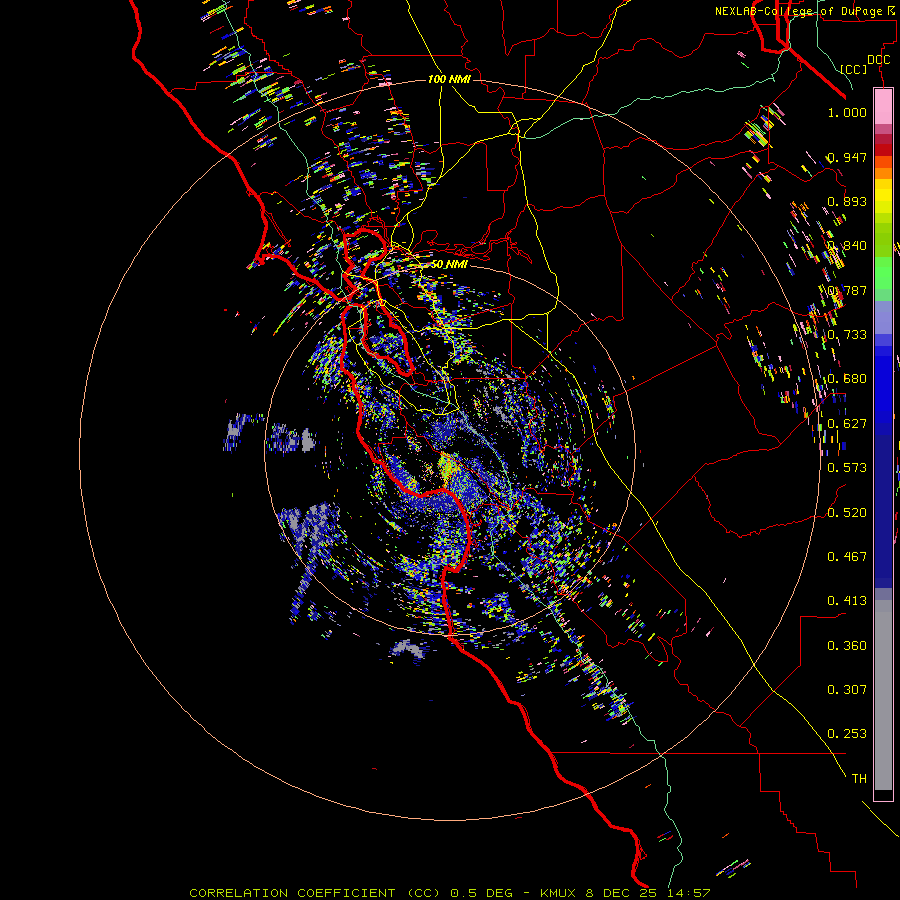This screenshot has height=900, width=900.
Task: Click the DCC label above the color bar
Action: (x=879, y=60)
